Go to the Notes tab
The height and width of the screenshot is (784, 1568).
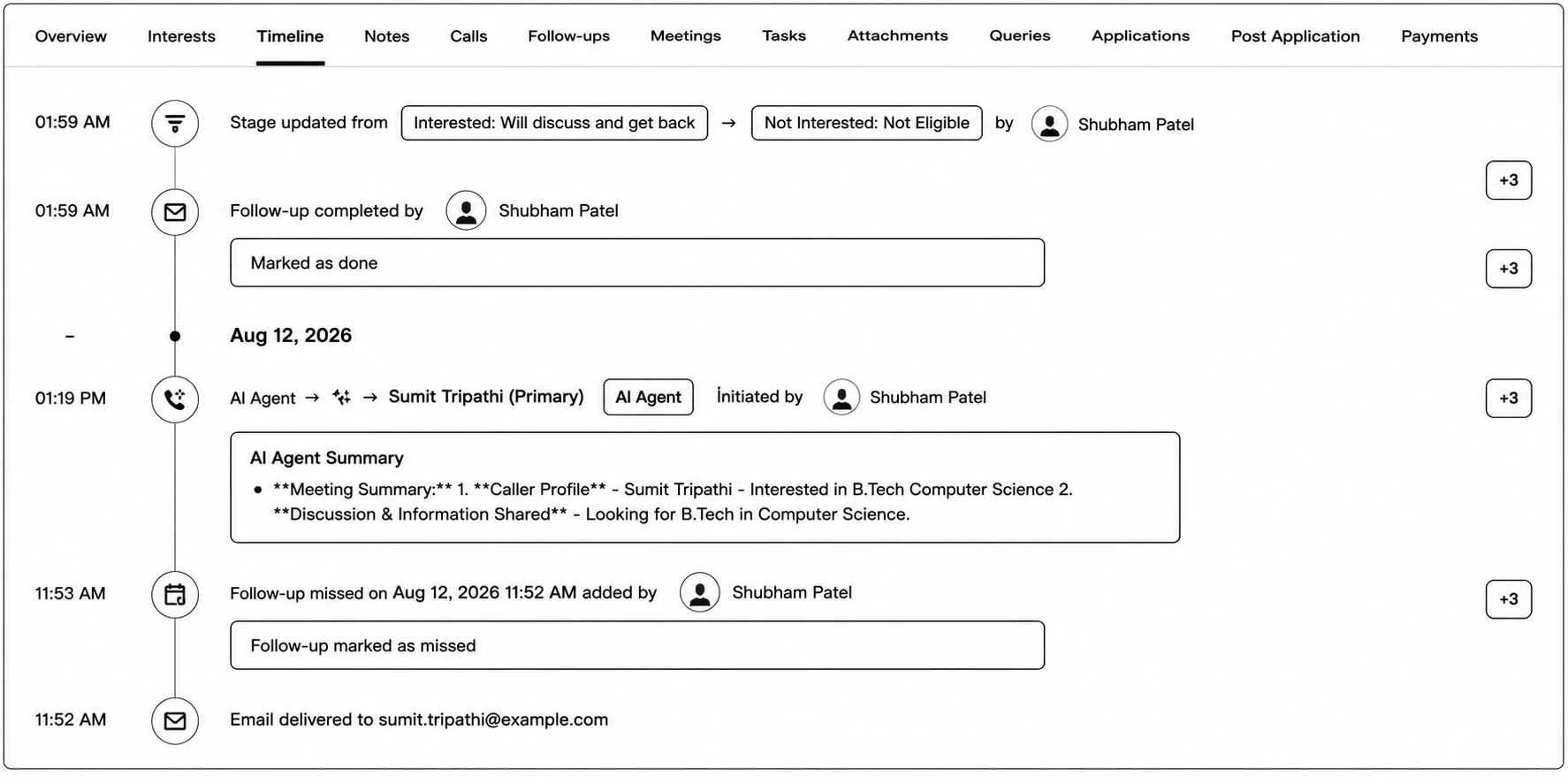386,36
